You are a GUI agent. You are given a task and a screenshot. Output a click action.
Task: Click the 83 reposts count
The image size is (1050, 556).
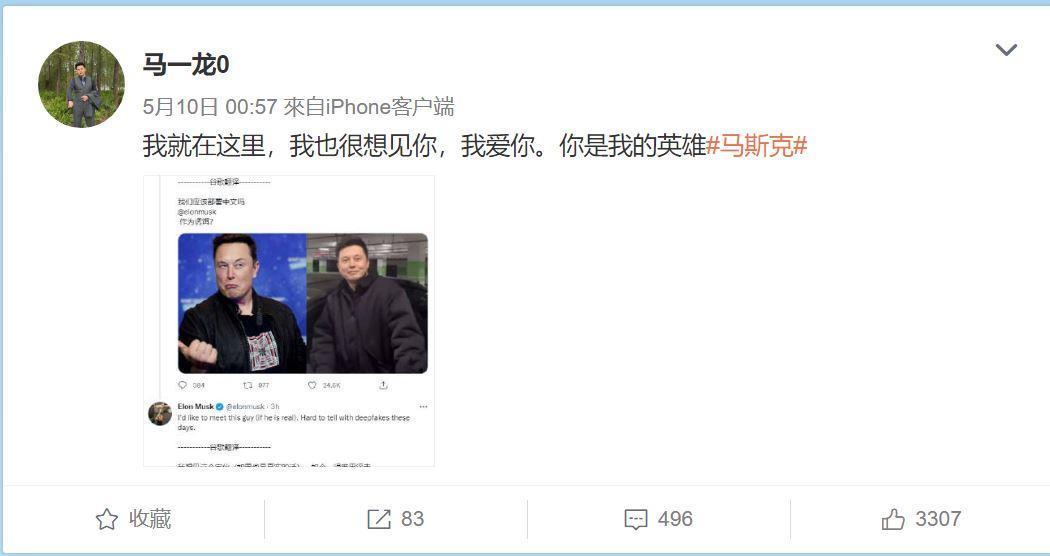tap(412, 518)
